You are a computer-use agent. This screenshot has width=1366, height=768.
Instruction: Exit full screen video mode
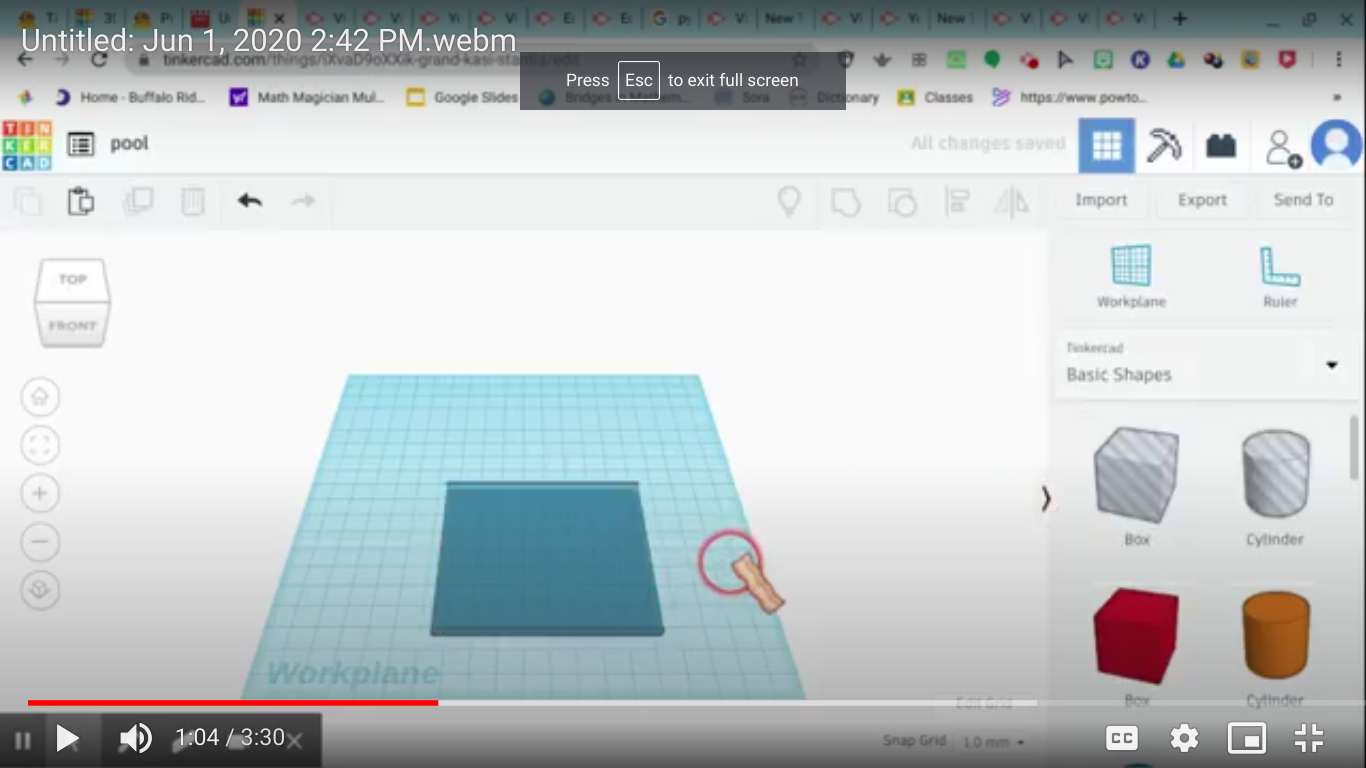click(x=1308, y=738)
